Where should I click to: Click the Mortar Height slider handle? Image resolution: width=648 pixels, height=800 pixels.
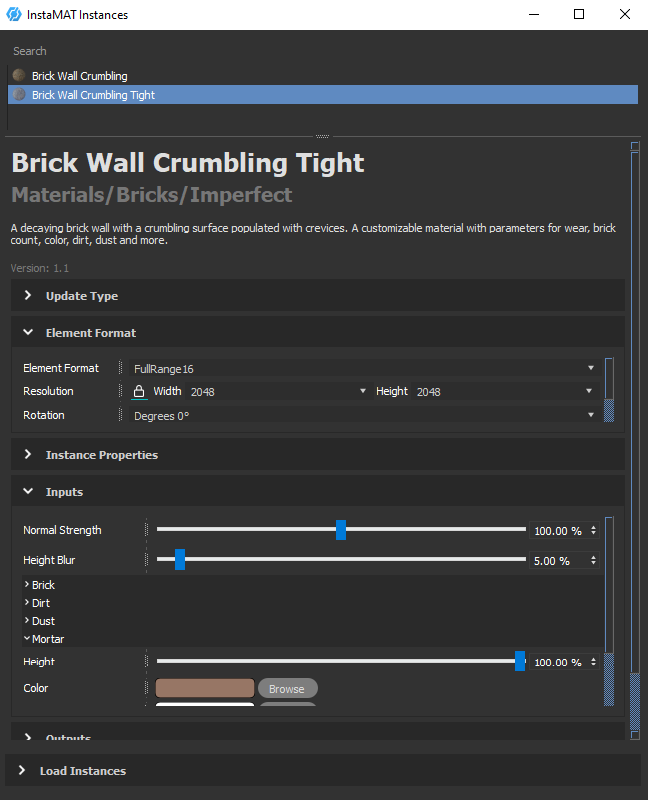coord(520,661)
